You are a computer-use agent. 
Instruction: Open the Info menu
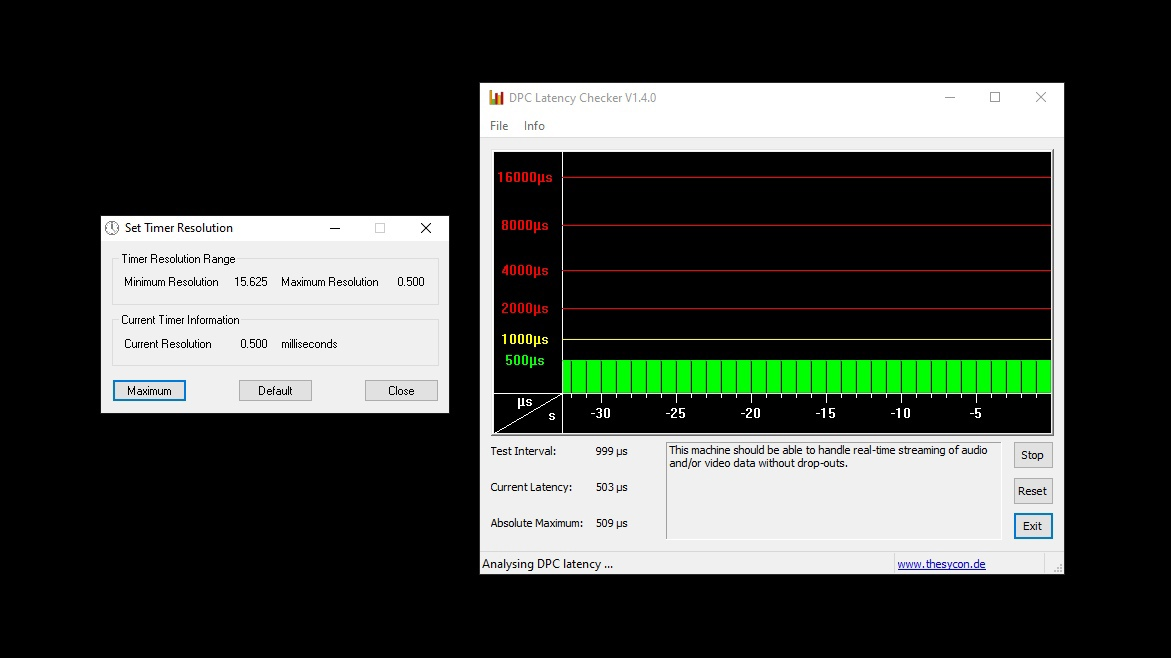point(534,126)
